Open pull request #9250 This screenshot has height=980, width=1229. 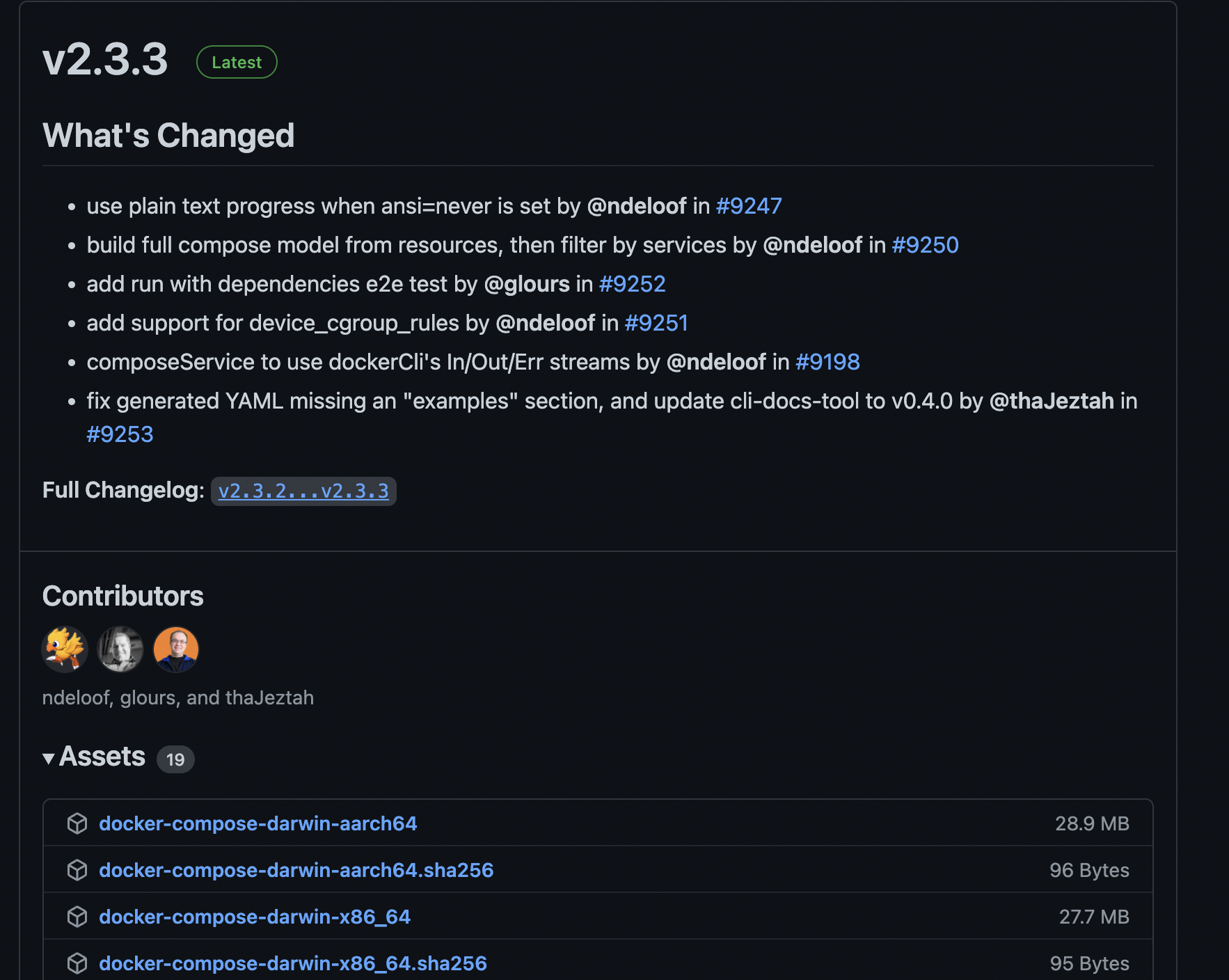(925, 245)
